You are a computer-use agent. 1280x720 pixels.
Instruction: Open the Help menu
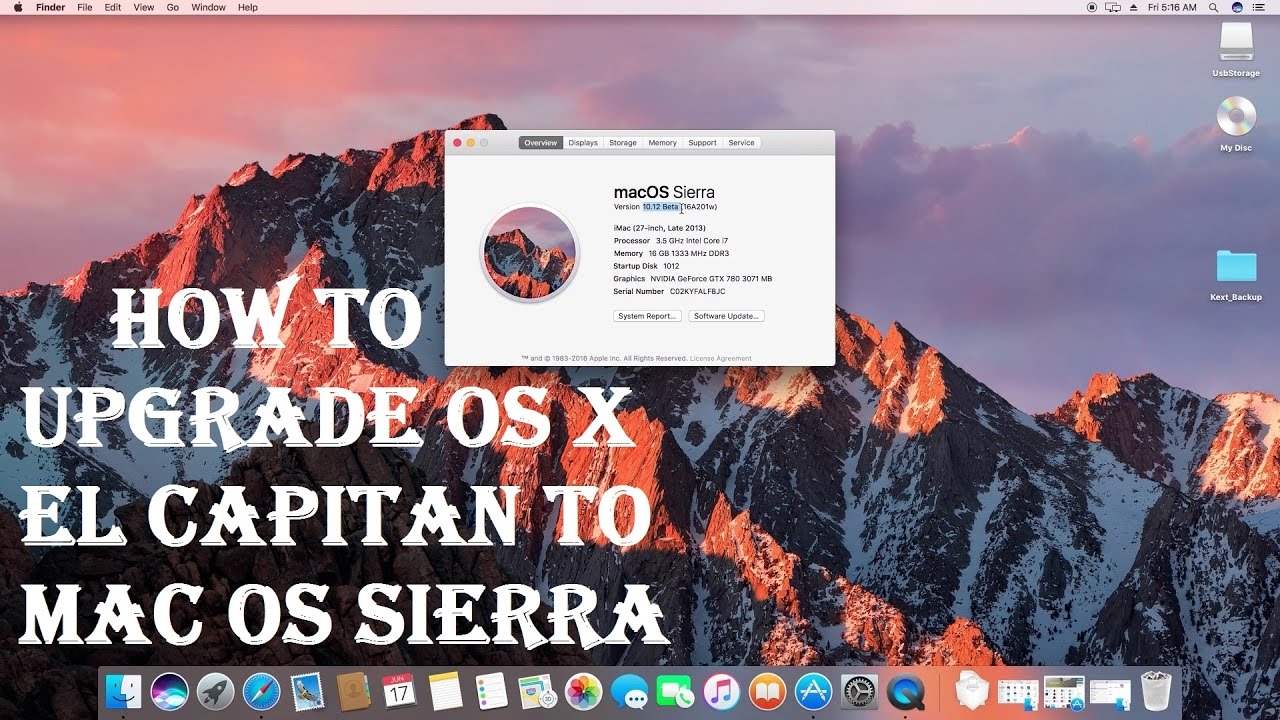(x=248, y=7)
